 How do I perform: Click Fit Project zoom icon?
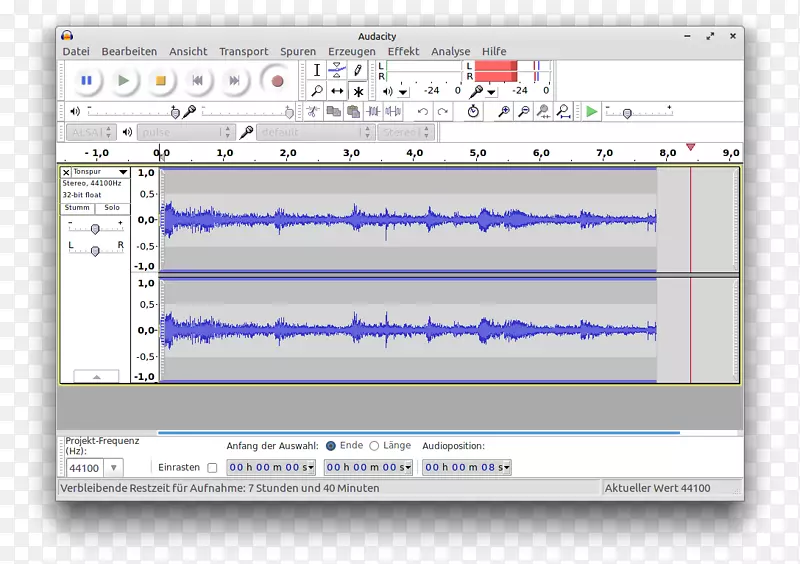[563, 111]
